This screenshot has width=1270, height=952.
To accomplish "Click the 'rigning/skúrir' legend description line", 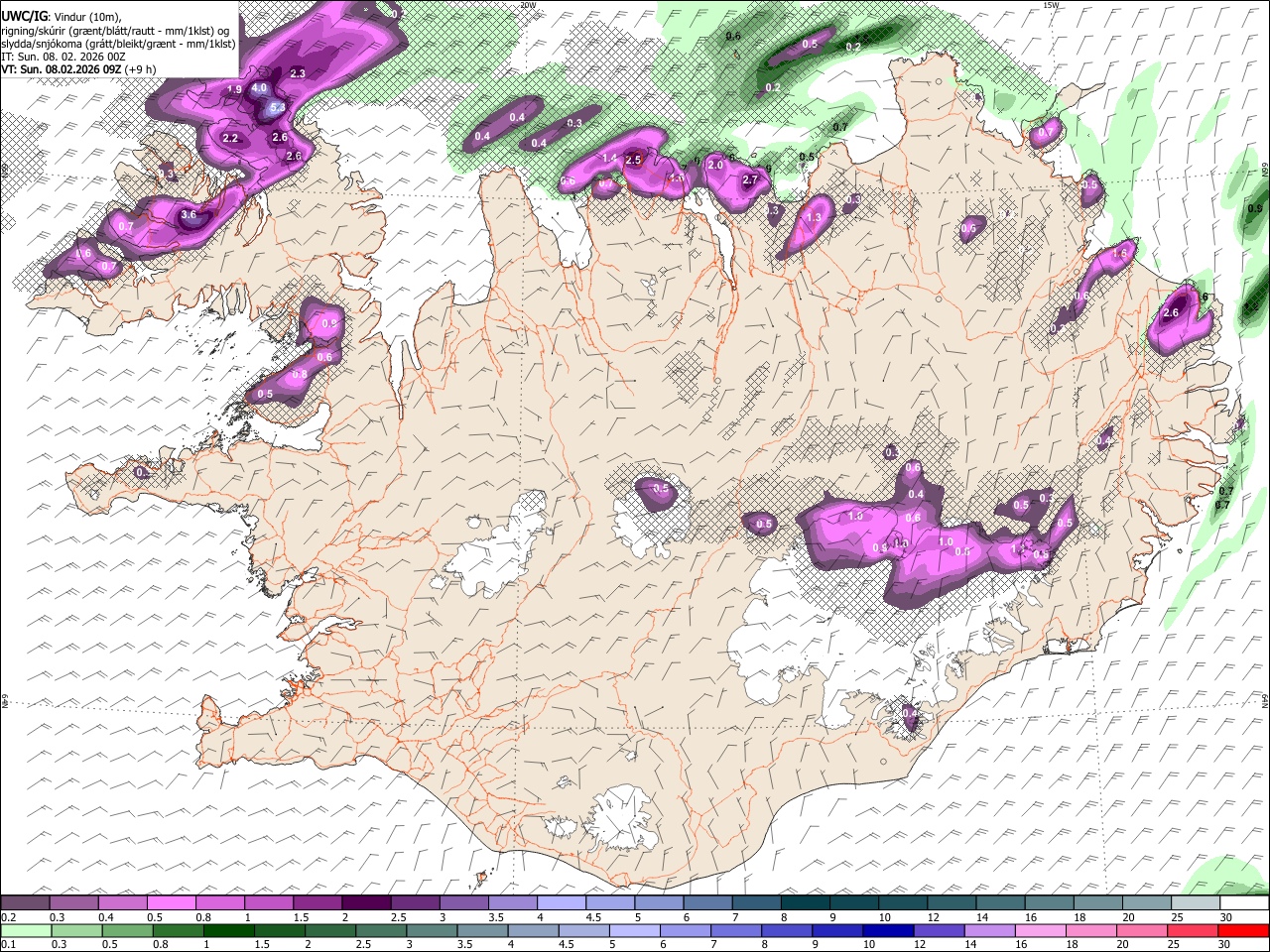I will click(115, 30).
